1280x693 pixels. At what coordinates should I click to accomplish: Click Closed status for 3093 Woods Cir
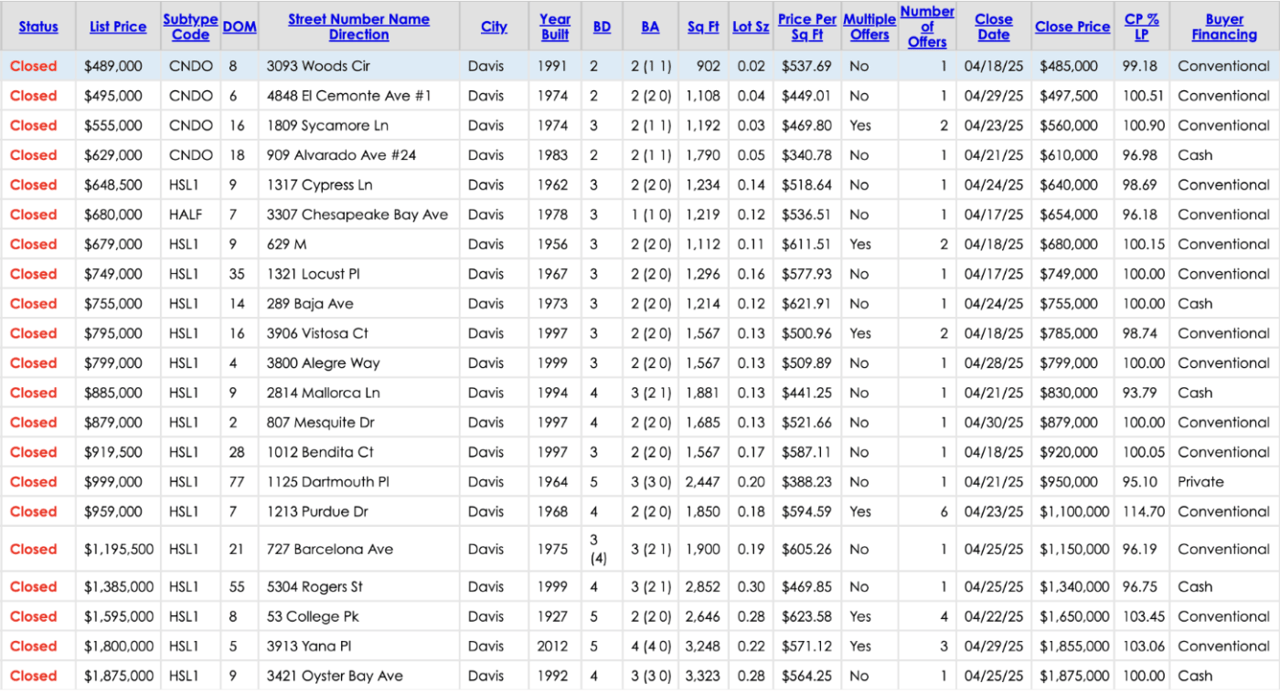(34, 66)
